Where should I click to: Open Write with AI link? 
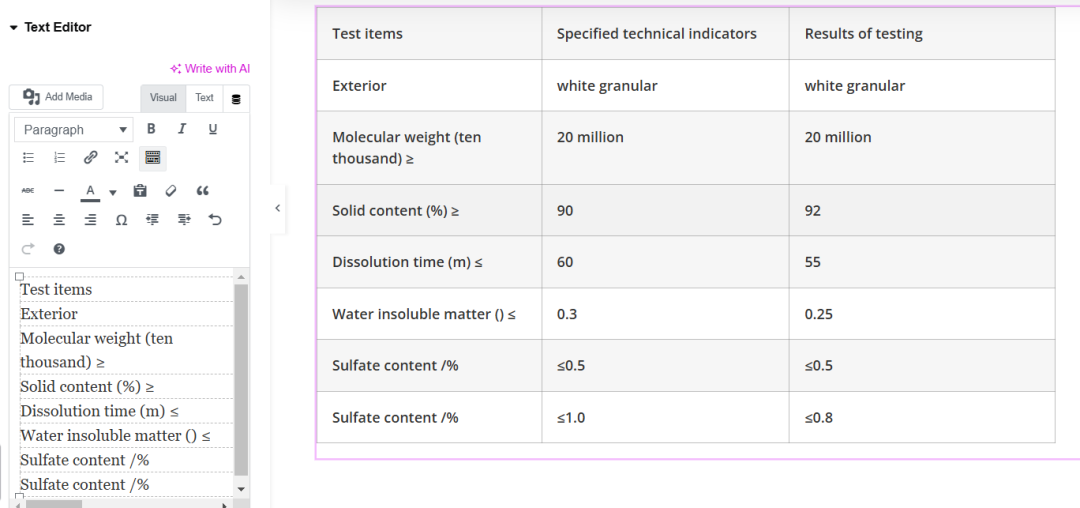(210, 69)
